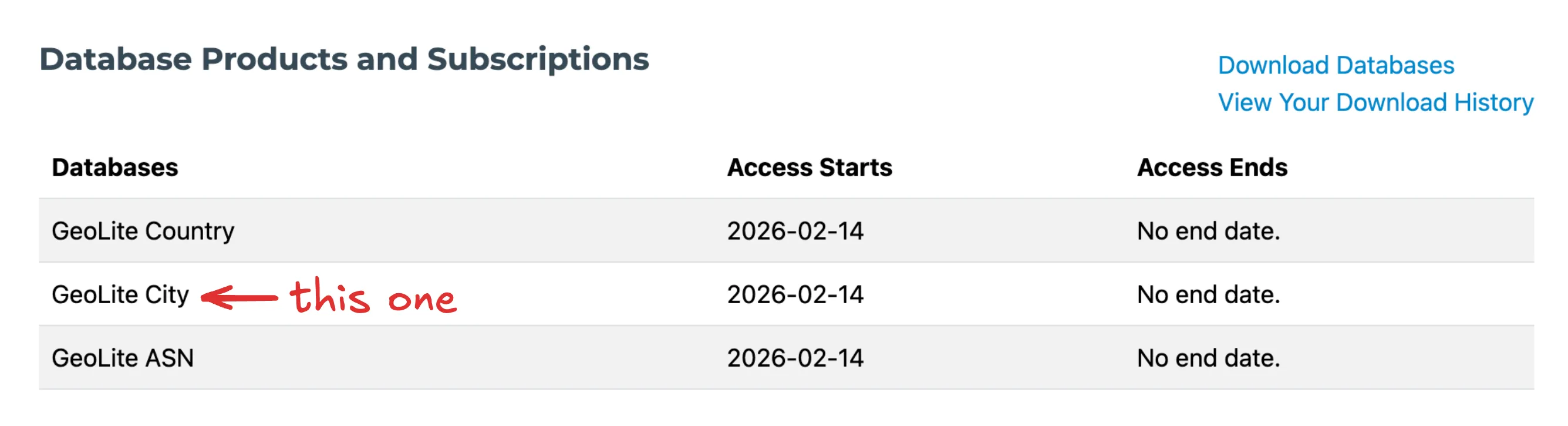Select GeoLite City's "No end date." cell
This screenshot has height=426, width=1568.
1208,295
